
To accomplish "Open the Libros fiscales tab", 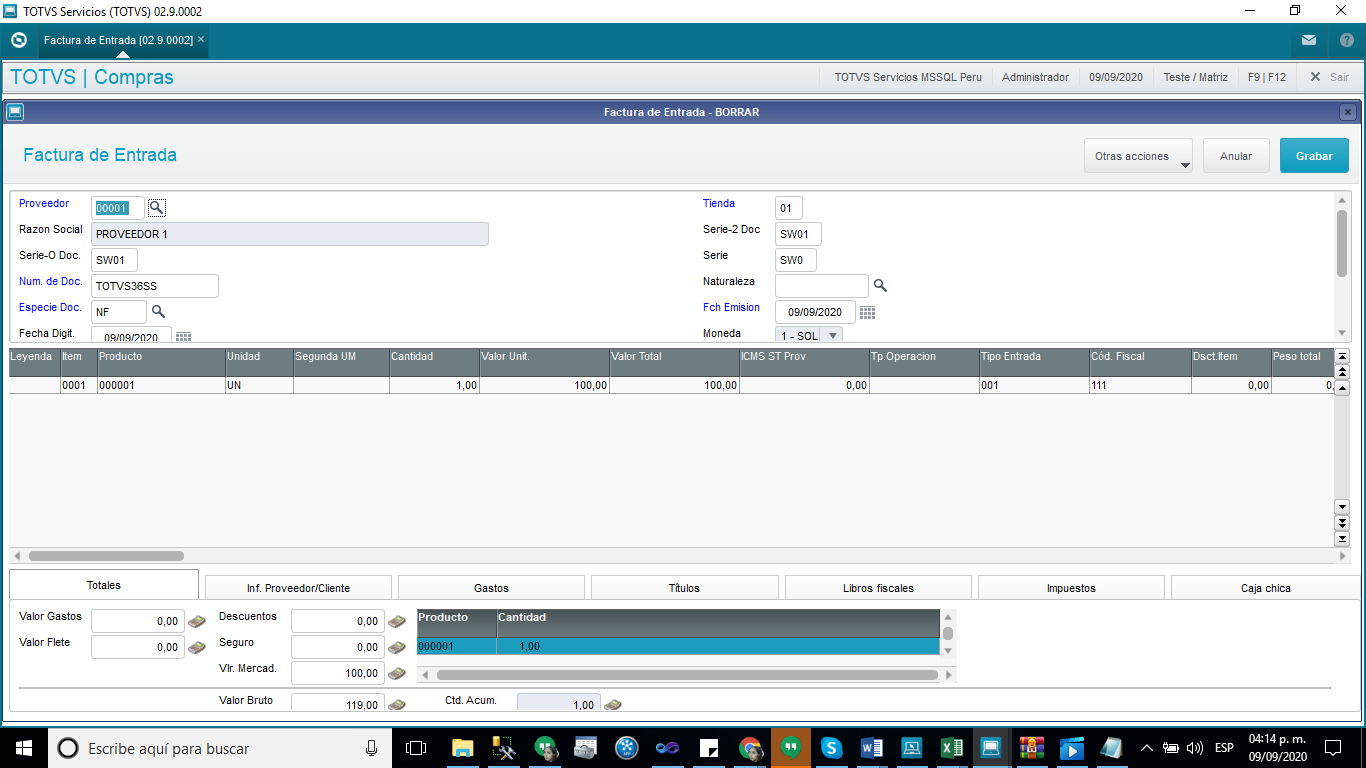I will coord(878,588).
